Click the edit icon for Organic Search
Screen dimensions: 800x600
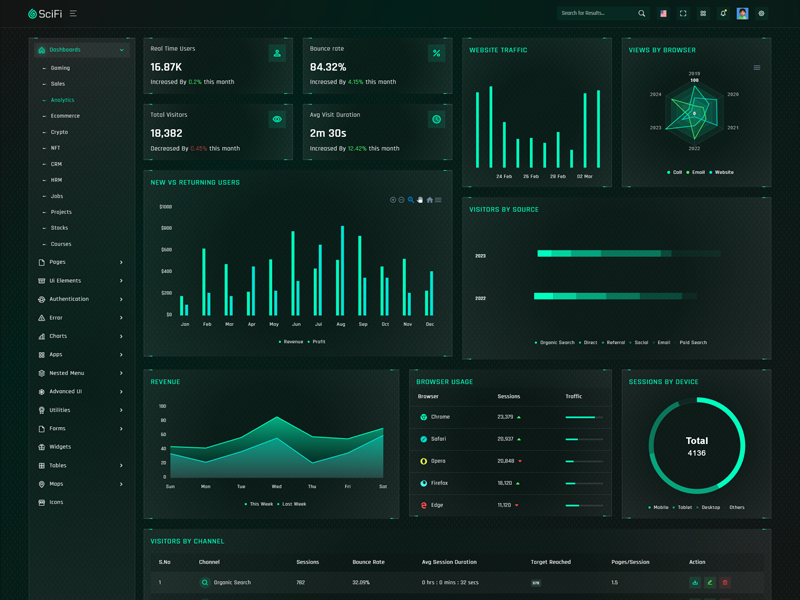(710, 582)
